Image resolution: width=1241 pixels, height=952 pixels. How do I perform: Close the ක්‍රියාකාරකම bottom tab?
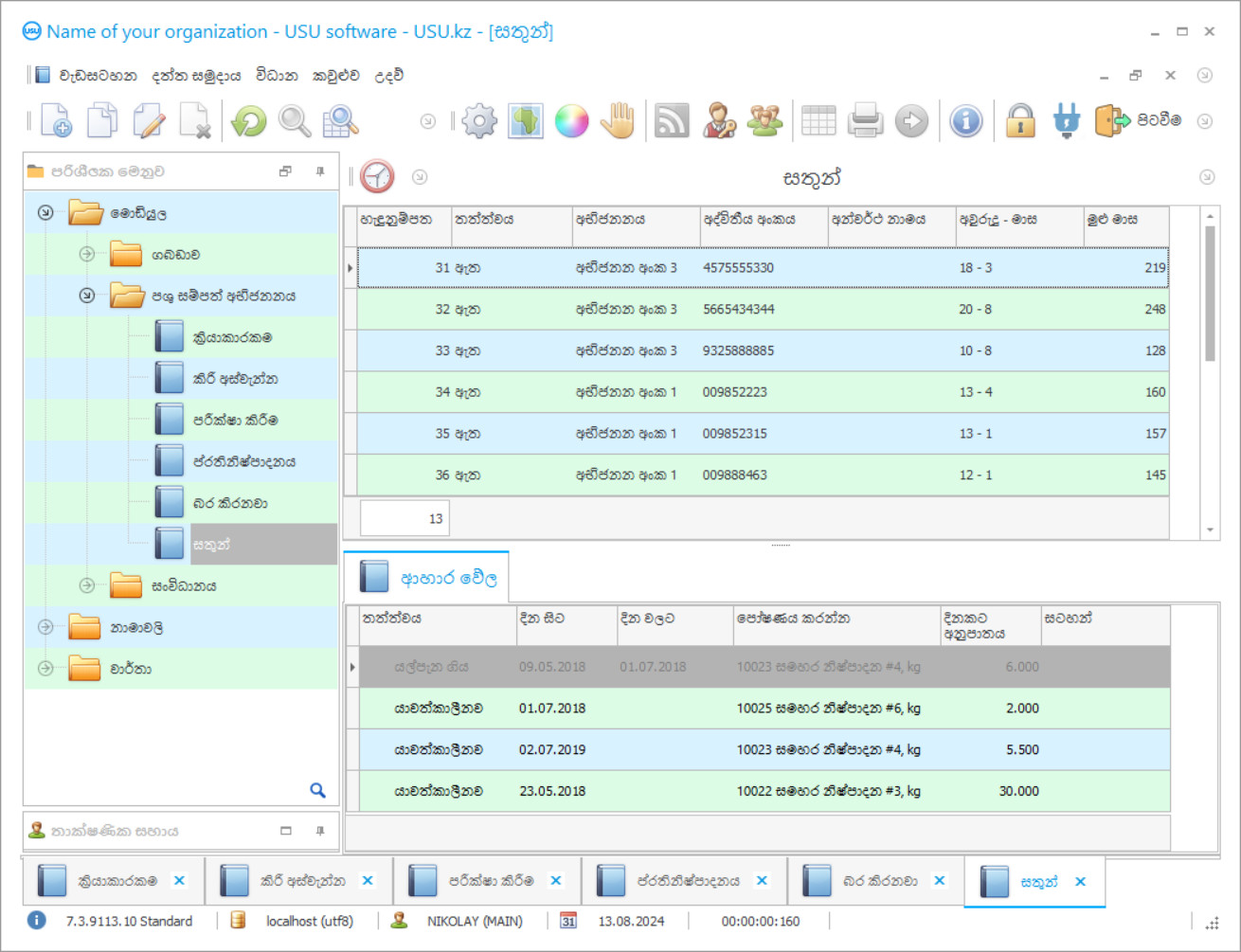click(179, 881)
